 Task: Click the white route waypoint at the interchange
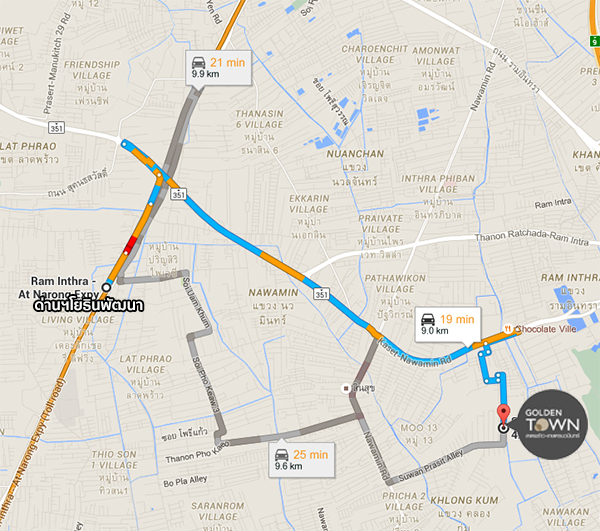pos(159,174)
